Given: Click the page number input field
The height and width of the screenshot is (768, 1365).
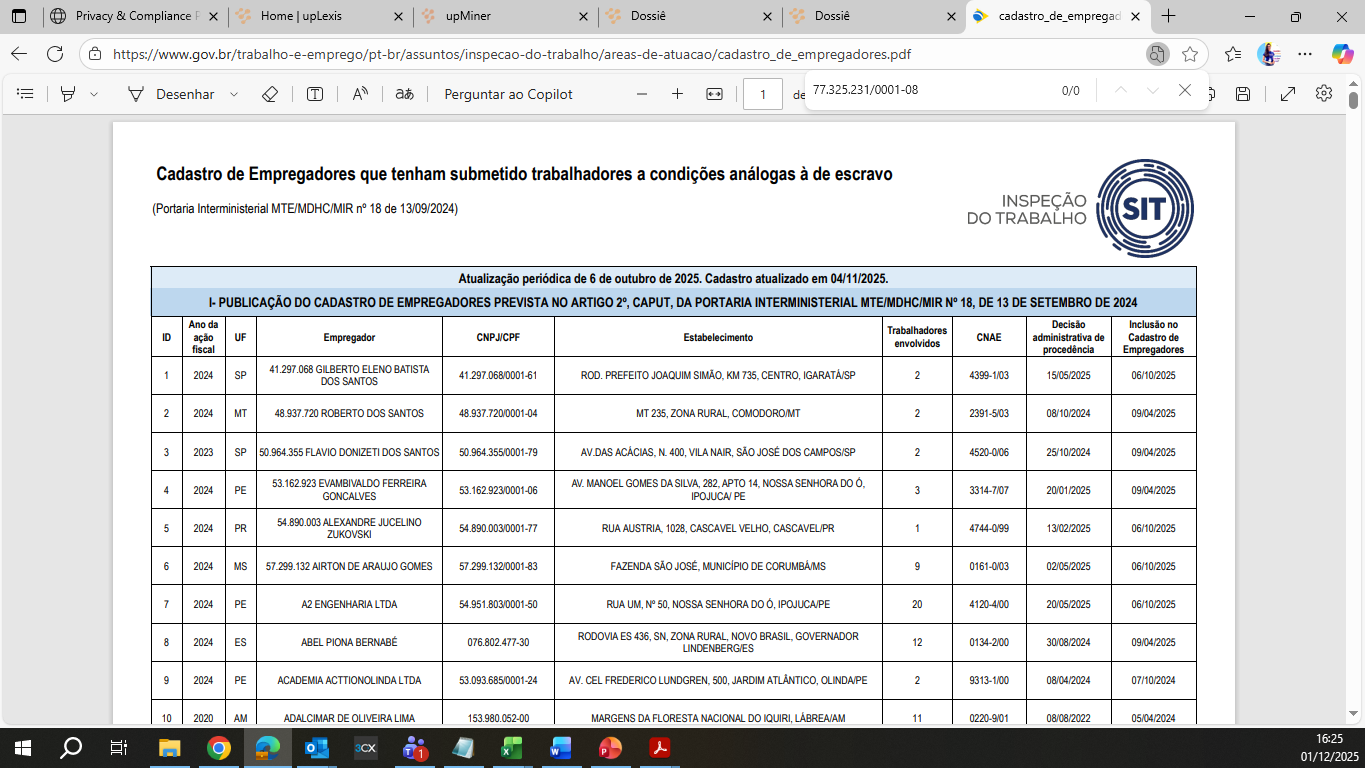Looking at the screenshot, I should [763, 94].
